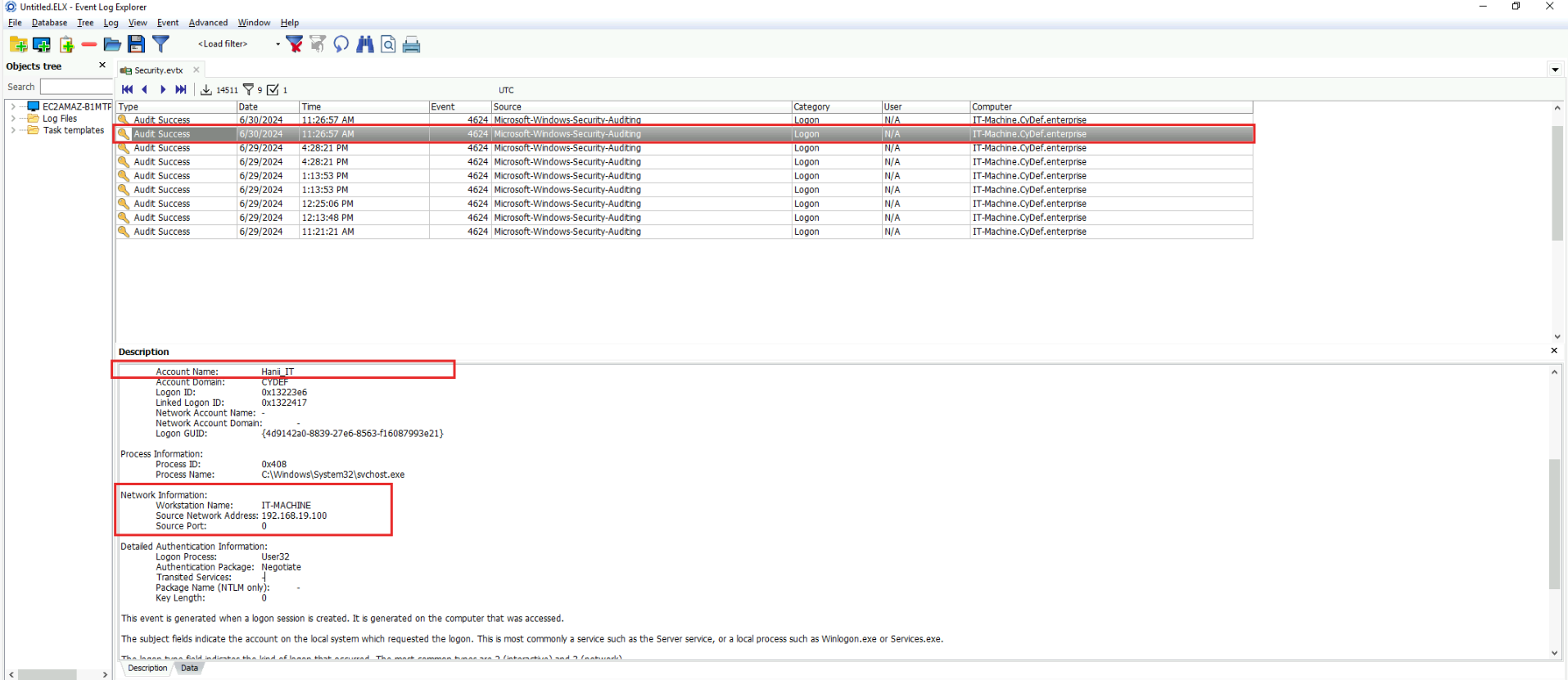Click the Objects tree Search input field
This screenshot has height=680, width=1568.
pos(76,87)
